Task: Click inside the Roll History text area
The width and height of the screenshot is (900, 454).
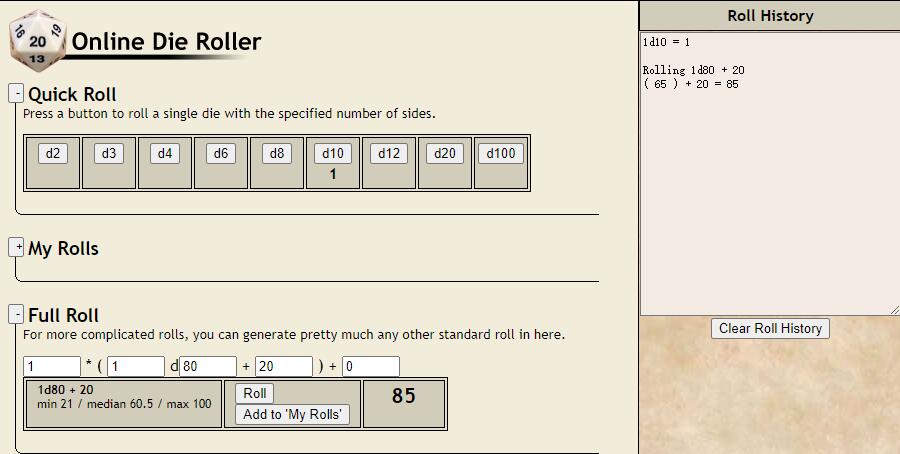Action: (x=769, y=173)
